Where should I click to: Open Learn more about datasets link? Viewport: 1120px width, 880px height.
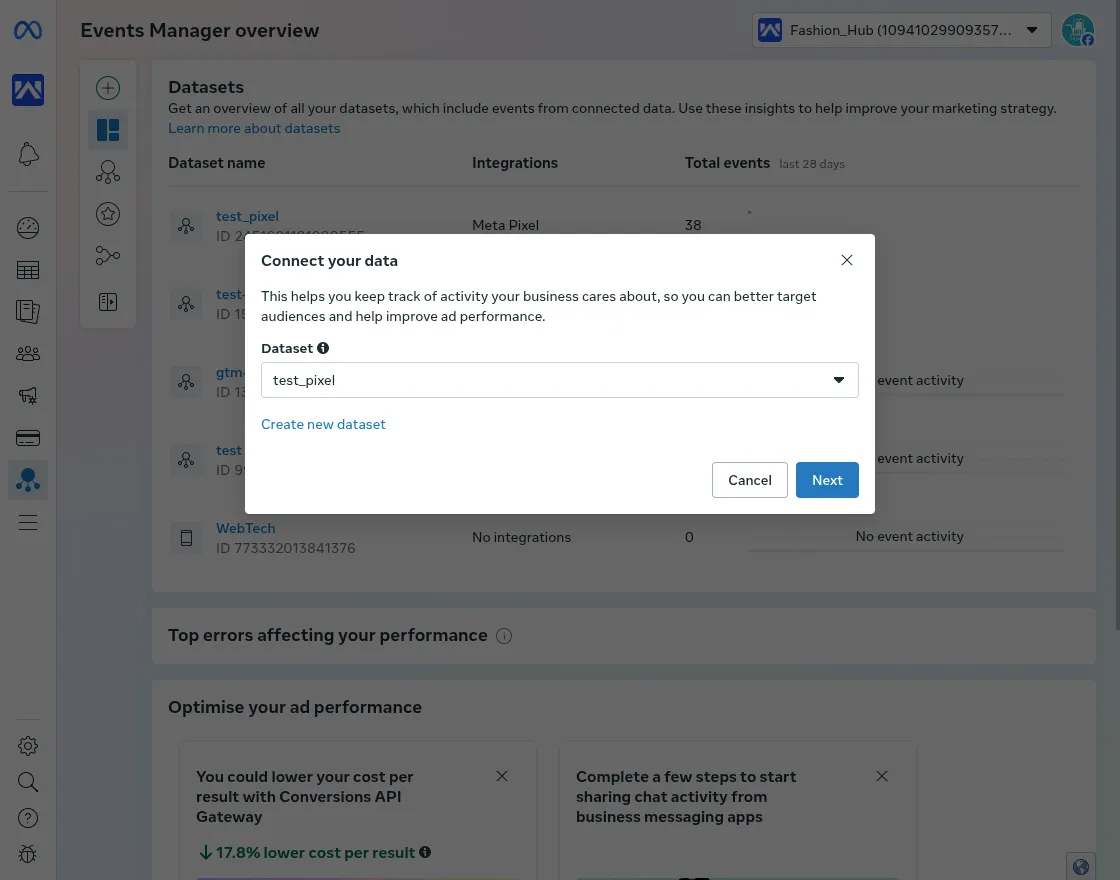[x=254, y=129]
